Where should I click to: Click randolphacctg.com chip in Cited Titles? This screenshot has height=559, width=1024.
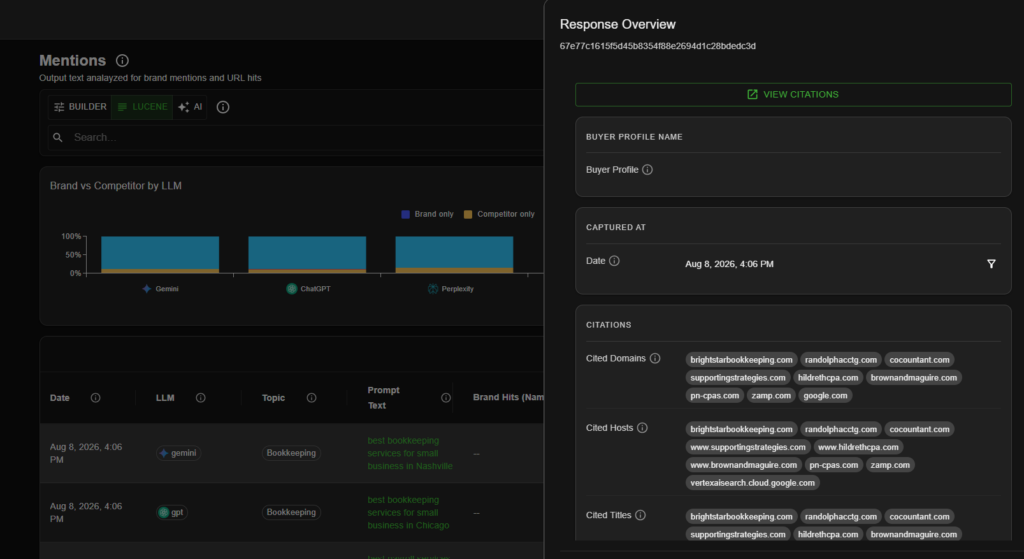point(840,517)
